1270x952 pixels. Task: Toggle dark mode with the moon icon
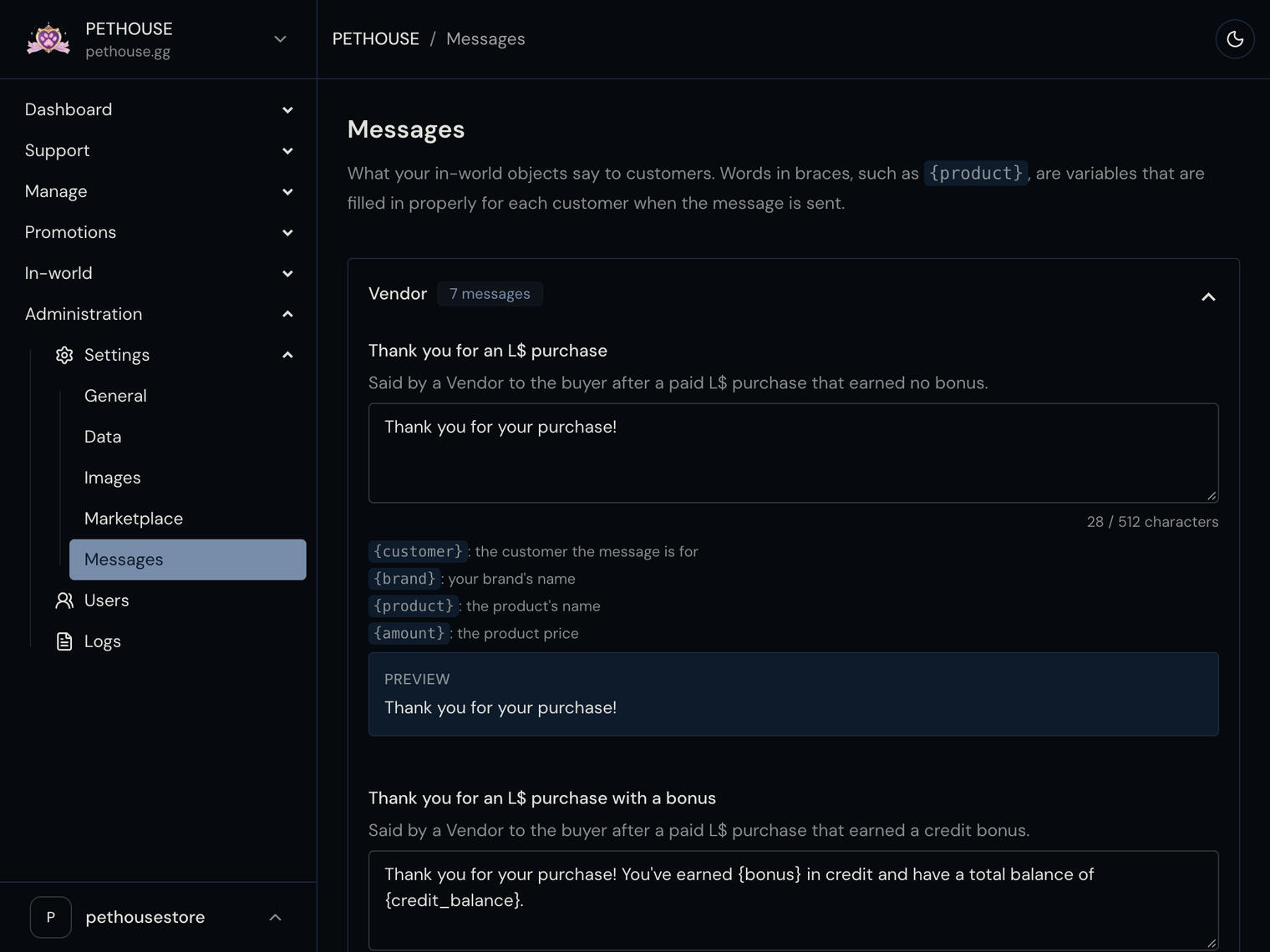(x=1235, y=39)
